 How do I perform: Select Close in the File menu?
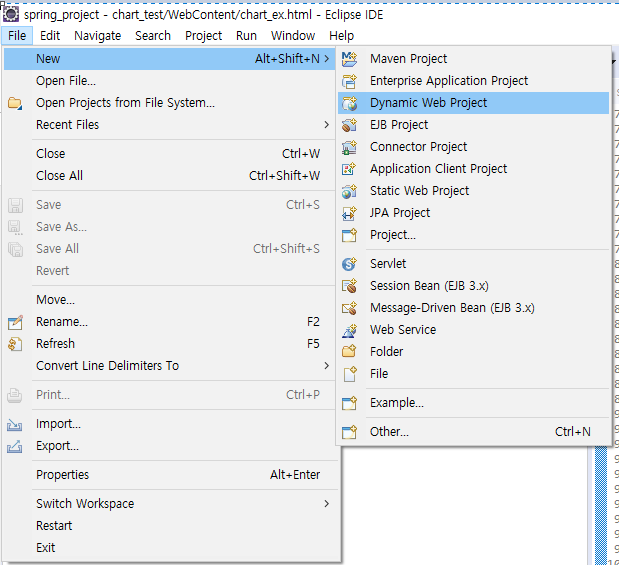[x=170, y=154]
